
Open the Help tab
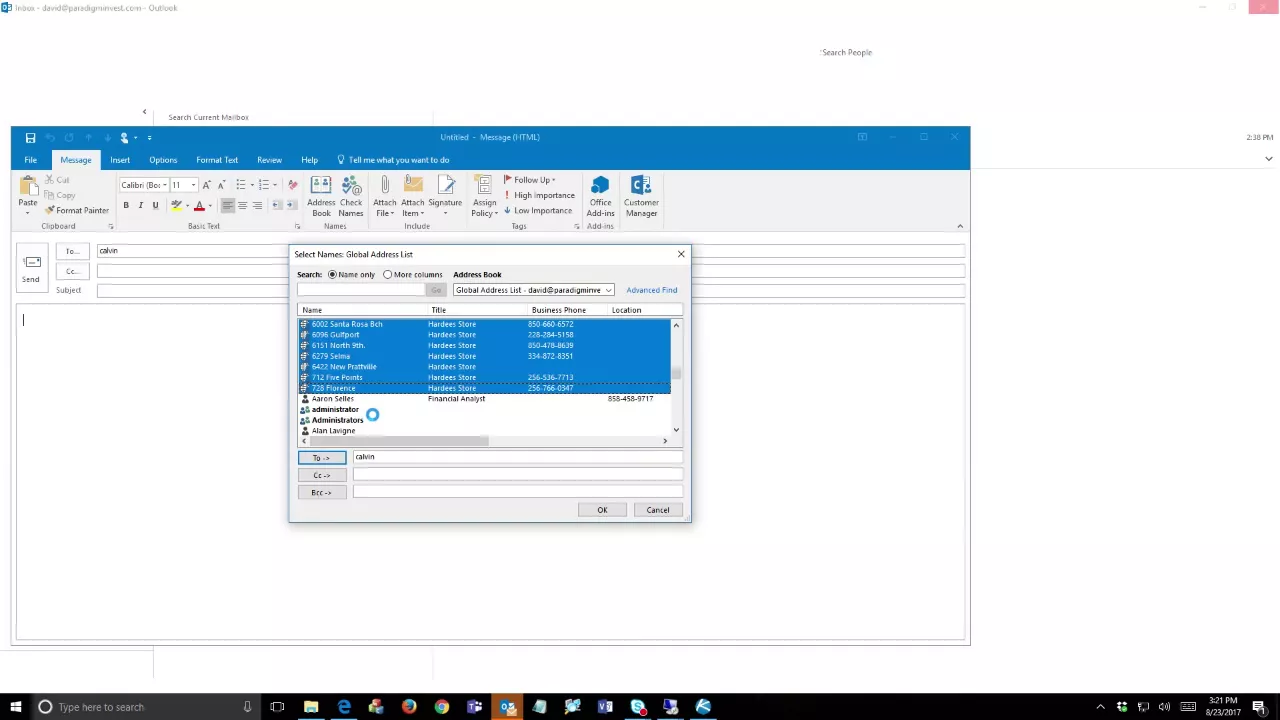coord(309,160)
